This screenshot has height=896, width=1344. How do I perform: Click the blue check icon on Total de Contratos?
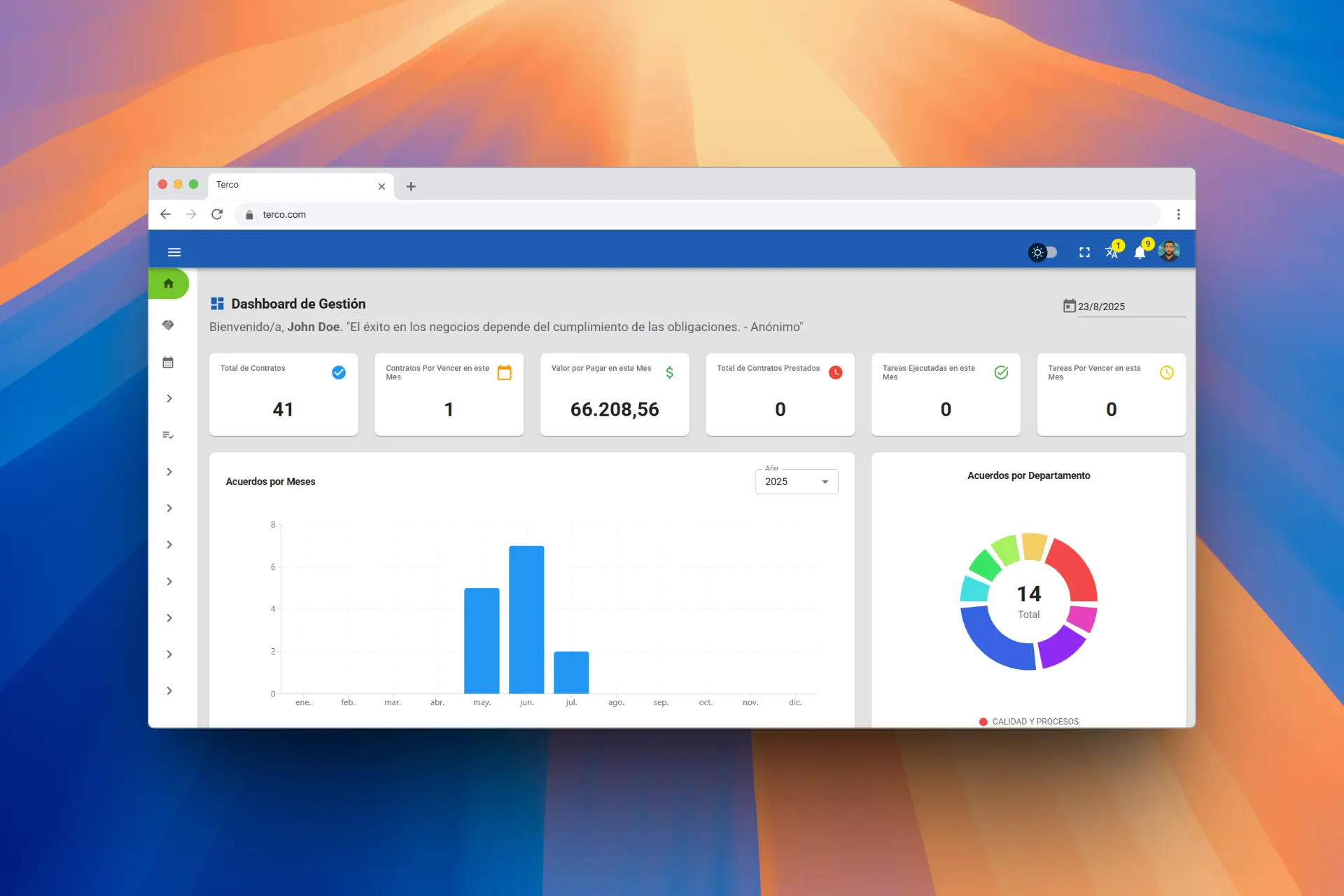tap(339, 372)
